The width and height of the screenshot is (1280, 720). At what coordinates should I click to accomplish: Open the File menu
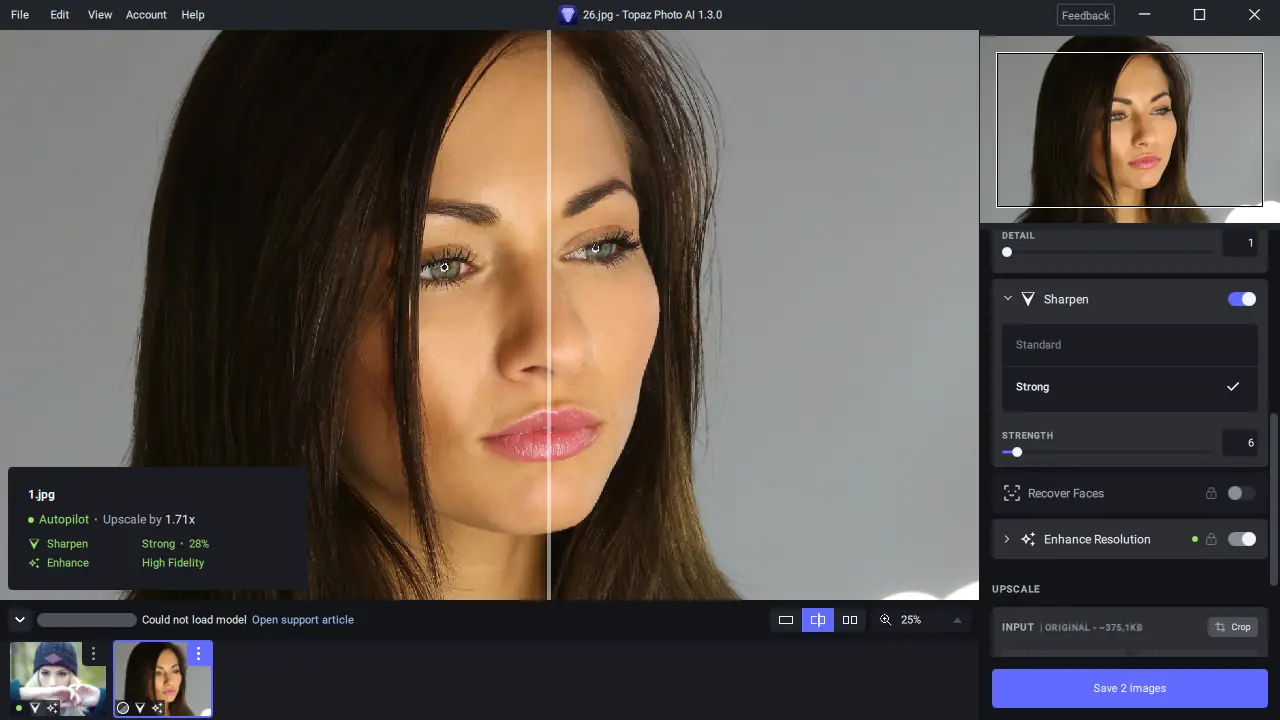click(x=20, y=15)
